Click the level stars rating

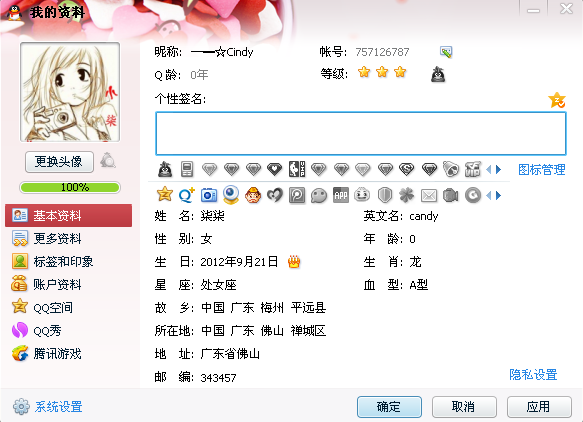pyautogui.click(x=382, y=72)
